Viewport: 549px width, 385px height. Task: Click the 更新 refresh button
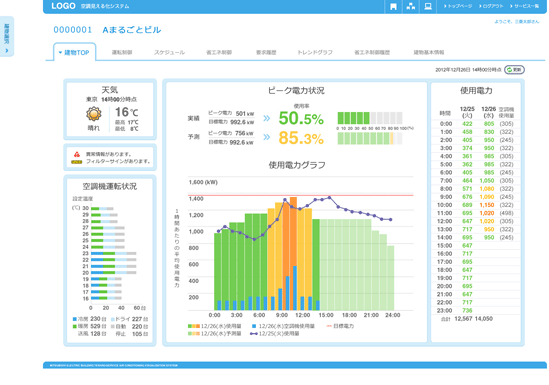(514, 70)
